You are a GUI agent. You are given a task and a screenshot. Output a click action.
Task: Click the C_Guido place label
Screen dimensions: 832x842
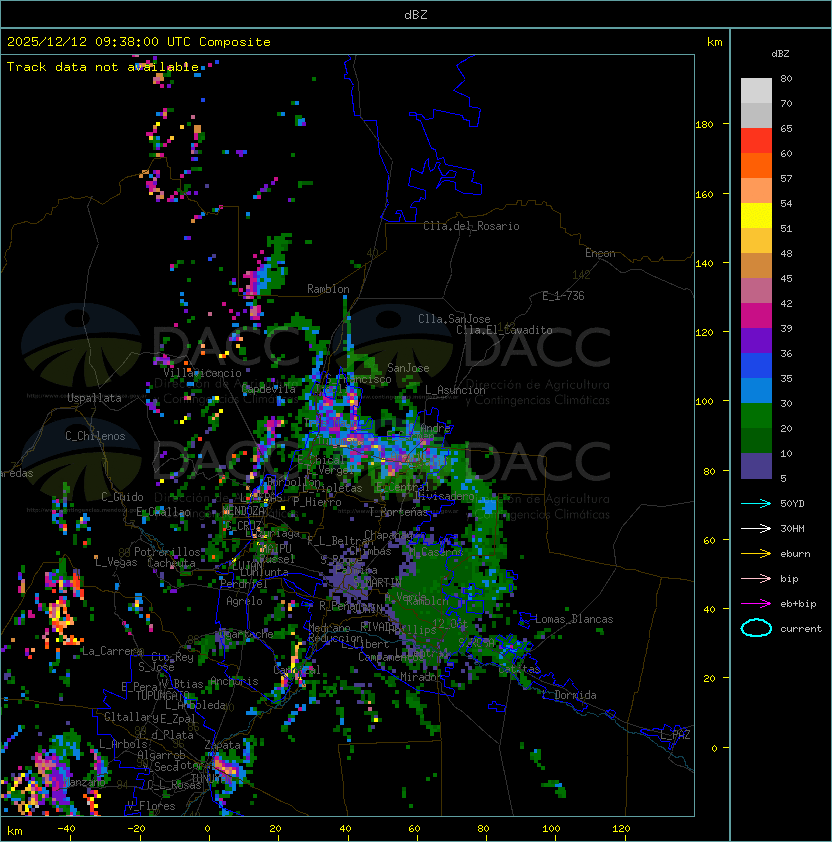(x=122, y=497)
